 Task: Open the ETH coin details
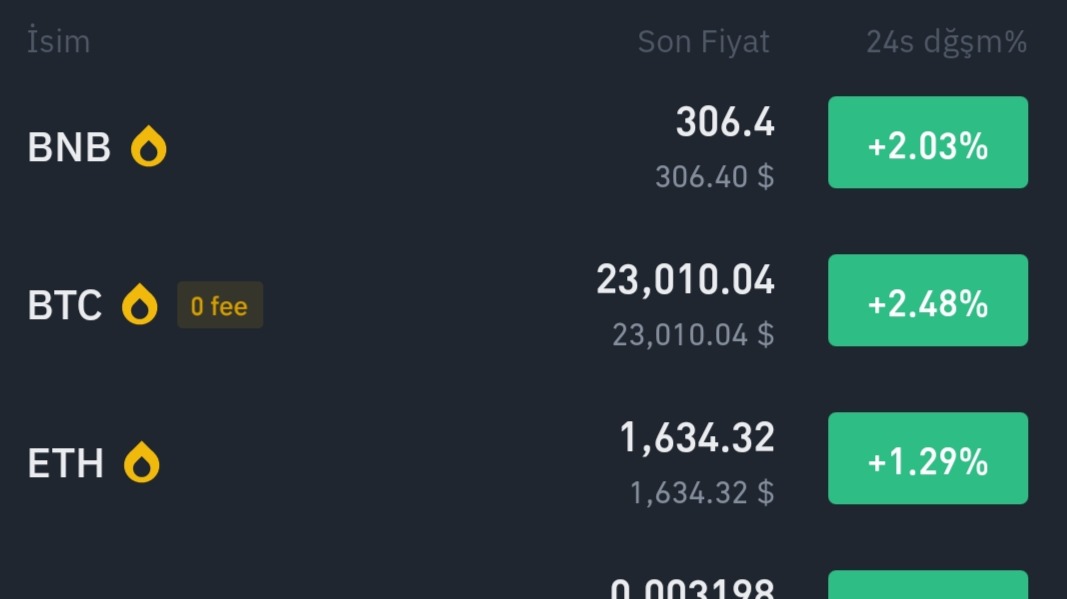65,461
